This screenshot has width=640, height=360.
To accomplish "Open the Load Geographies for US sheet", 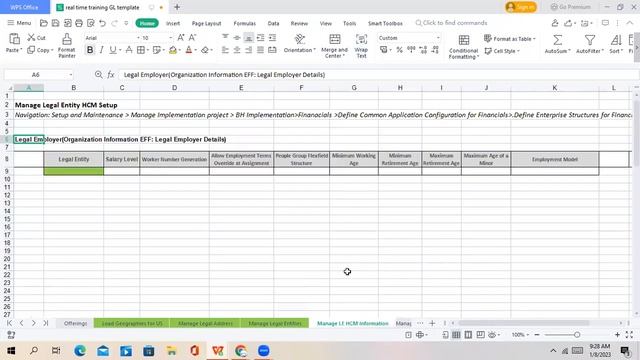I will (132, 323).
